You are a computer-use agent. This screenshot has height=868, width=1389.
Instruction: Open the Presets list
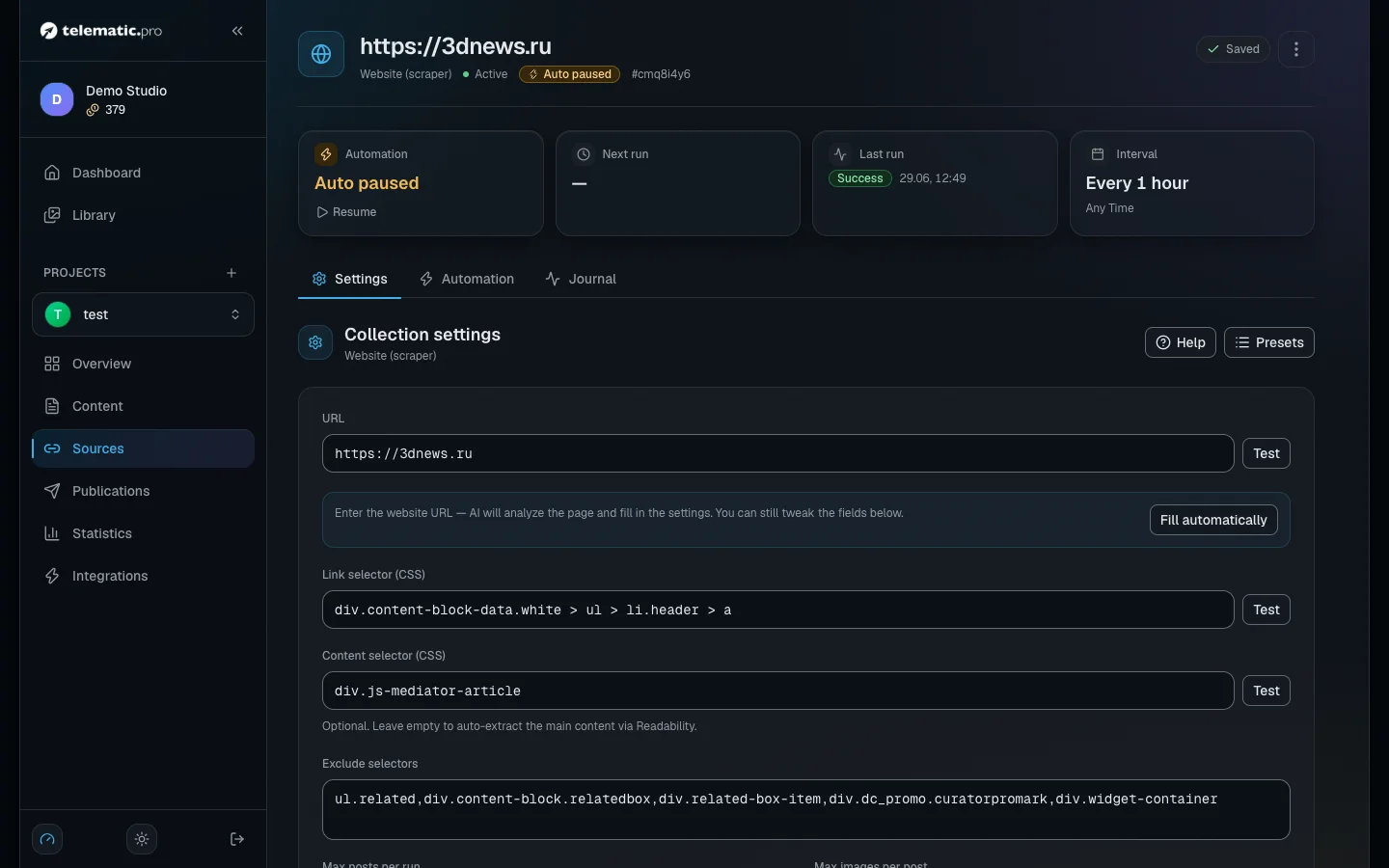(x=1269, y=342)
